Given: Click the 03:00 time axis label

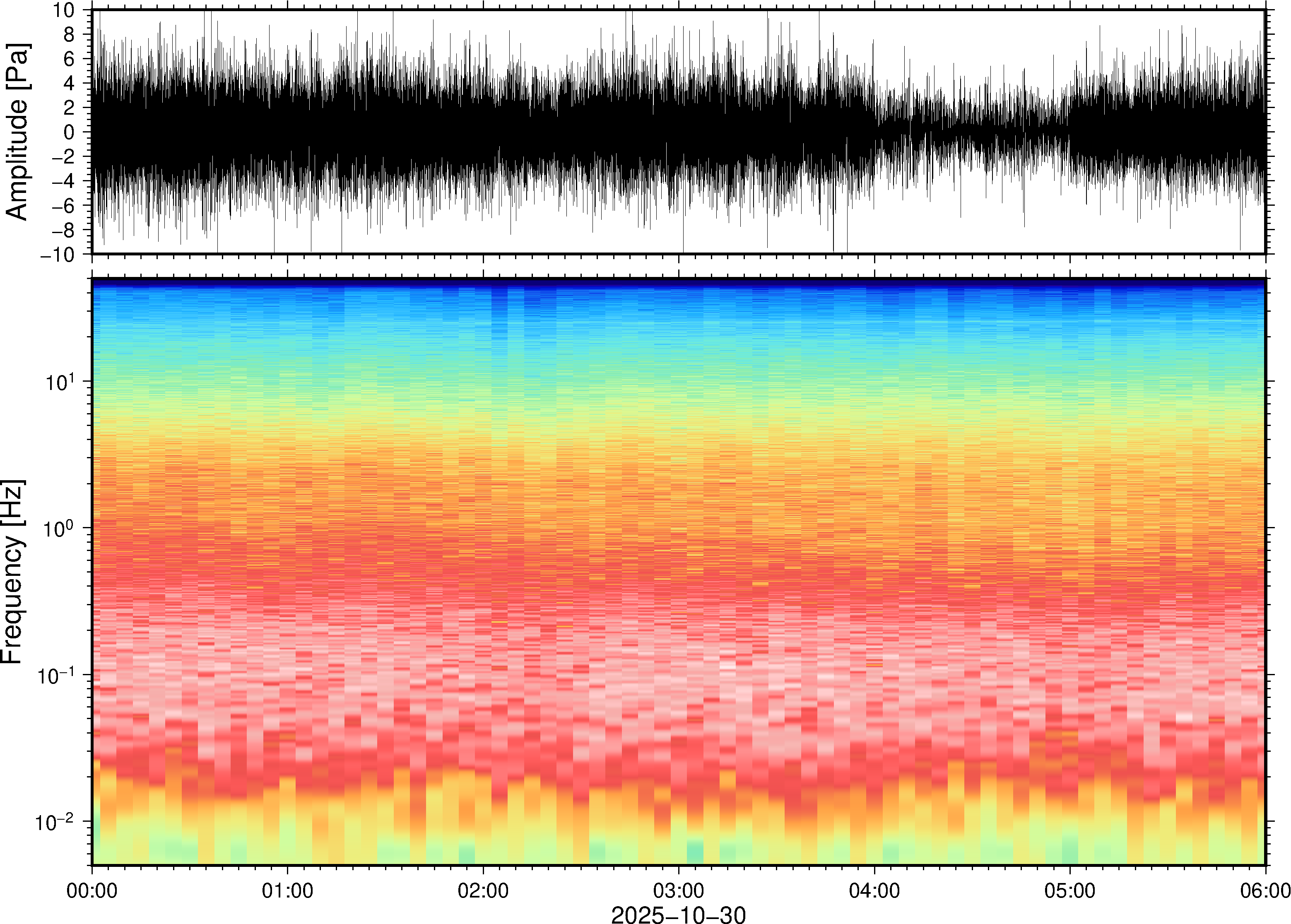Looking at the screenshot, I should 679,890.
